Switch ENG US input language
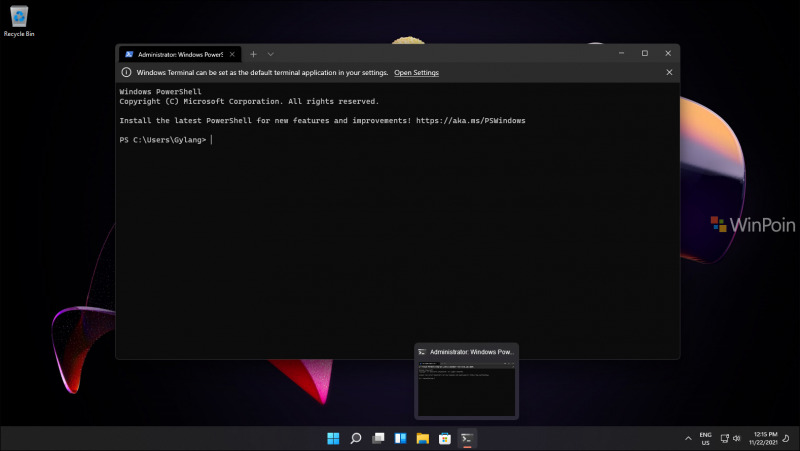The height and width of the screenshot is (451, 800). (x=705, y=439)
